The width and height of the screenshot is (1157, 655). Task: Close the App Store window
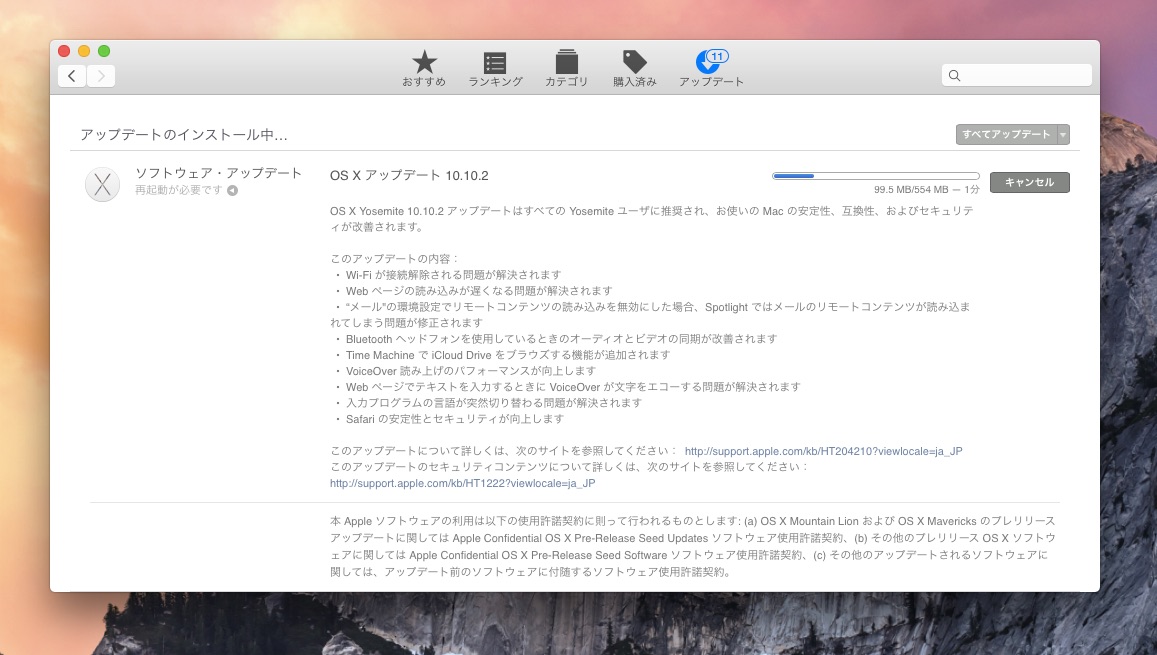pyautogui.click(x=64, y=51)
